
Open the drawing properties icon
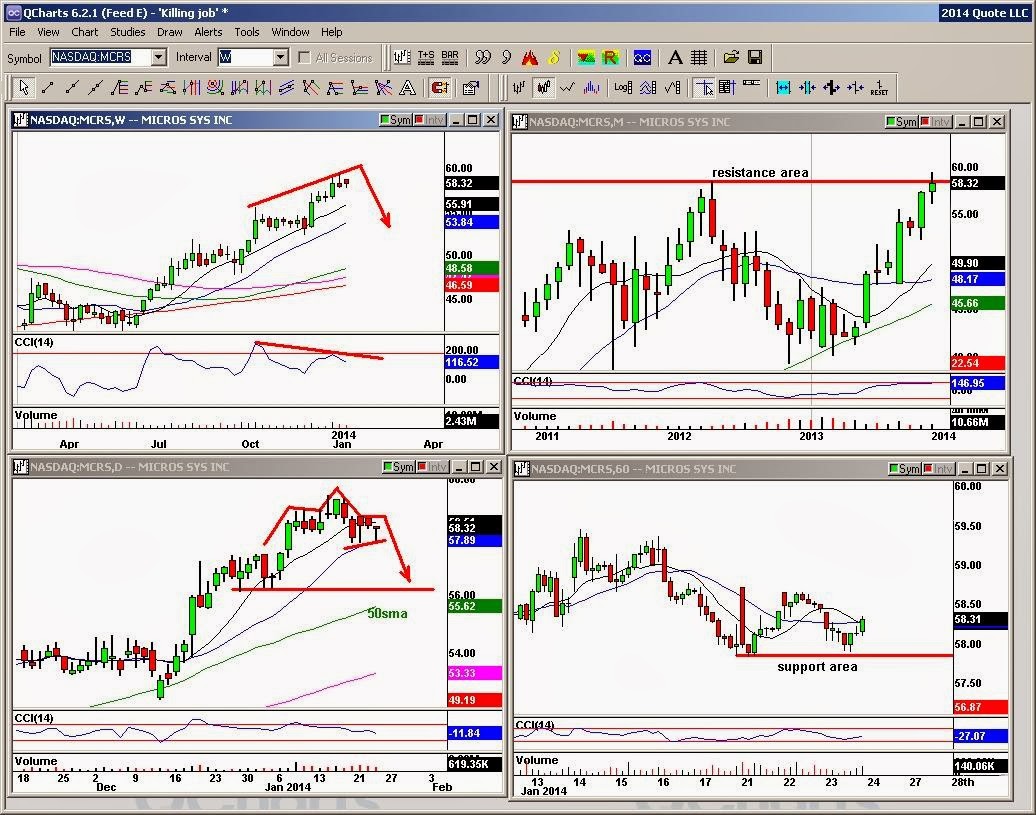[470, 87]
